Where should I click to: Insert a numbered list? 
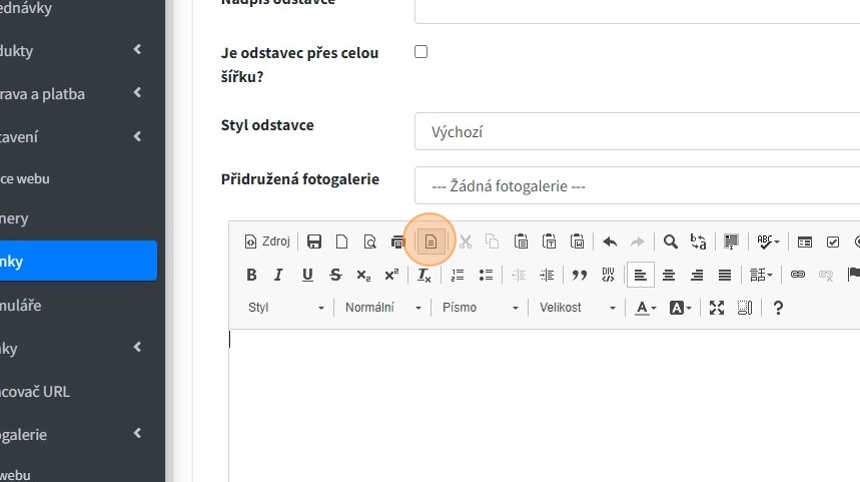(458, 275)
